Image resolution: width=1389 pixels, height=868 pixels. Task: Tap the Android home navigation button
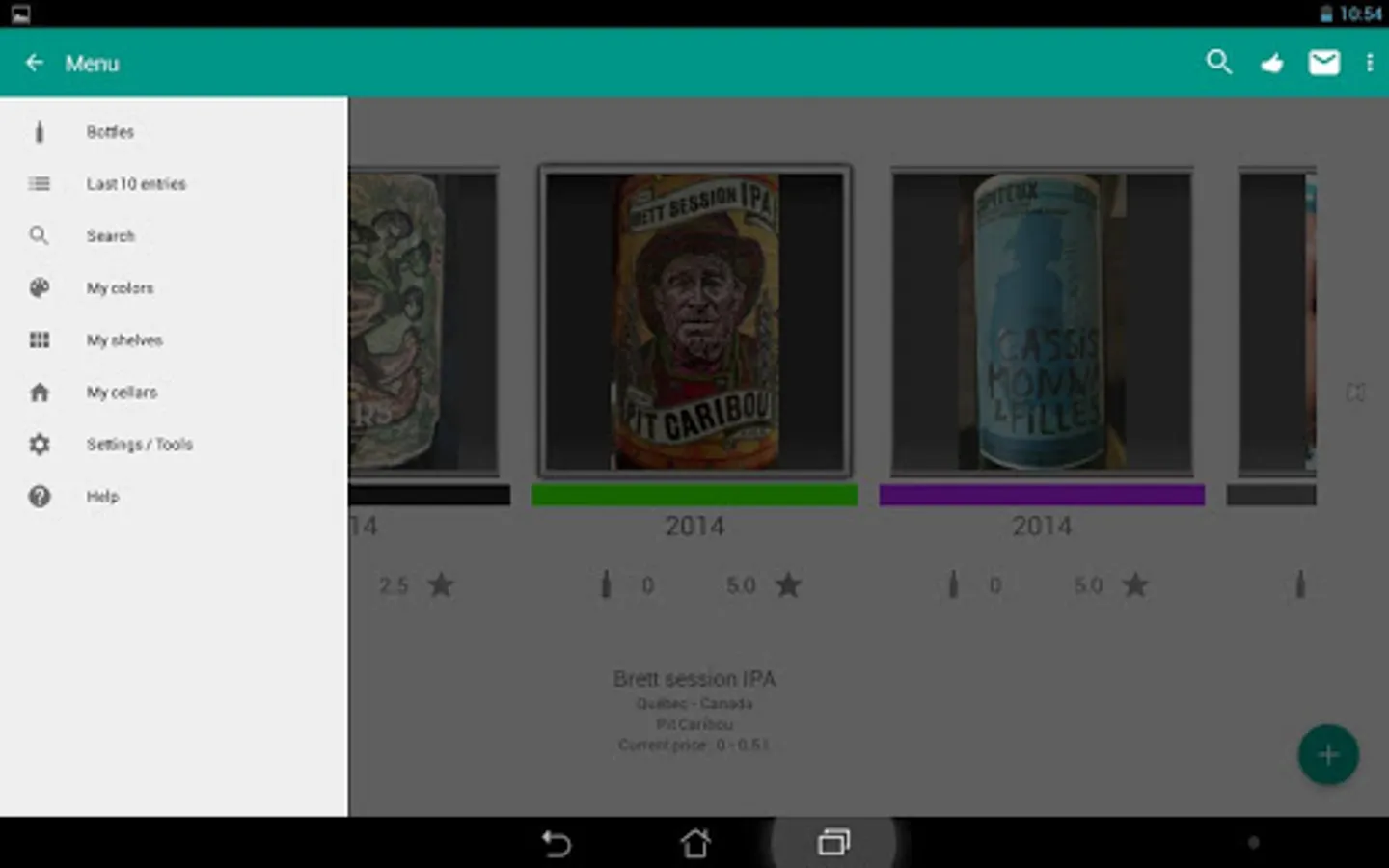pos(695,843)
